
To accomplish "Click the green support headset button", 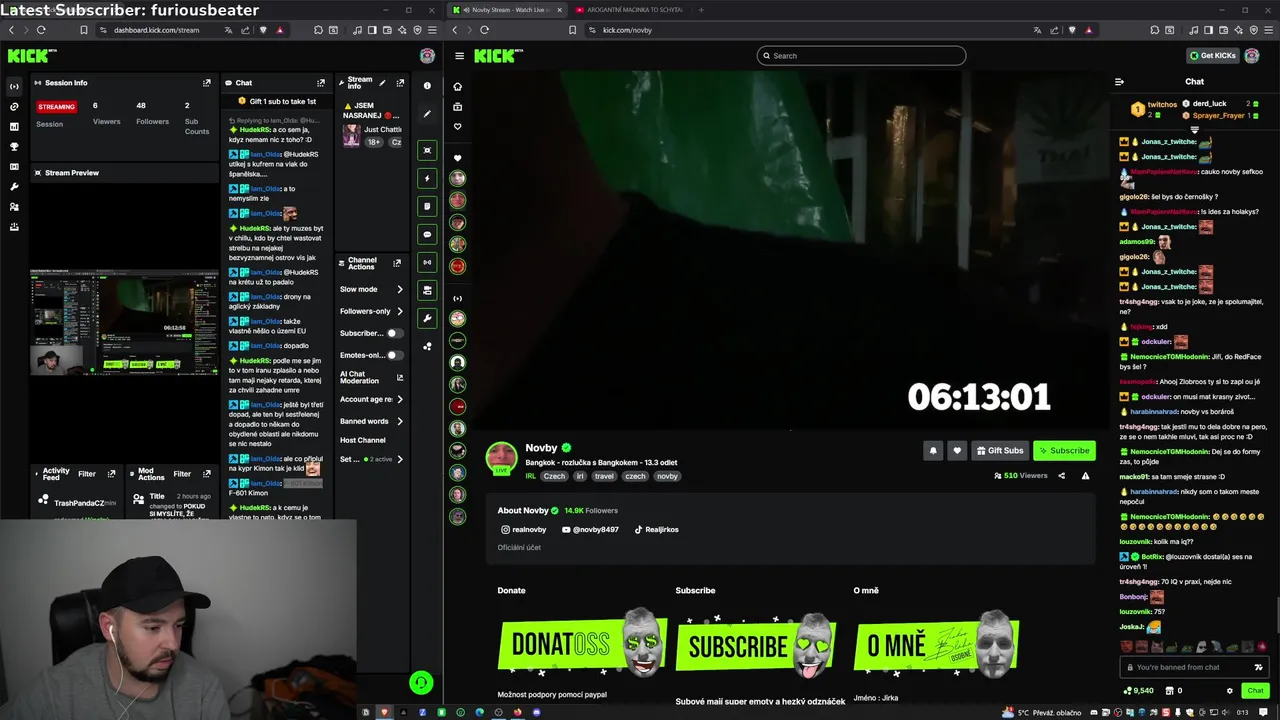I will 421,683.
